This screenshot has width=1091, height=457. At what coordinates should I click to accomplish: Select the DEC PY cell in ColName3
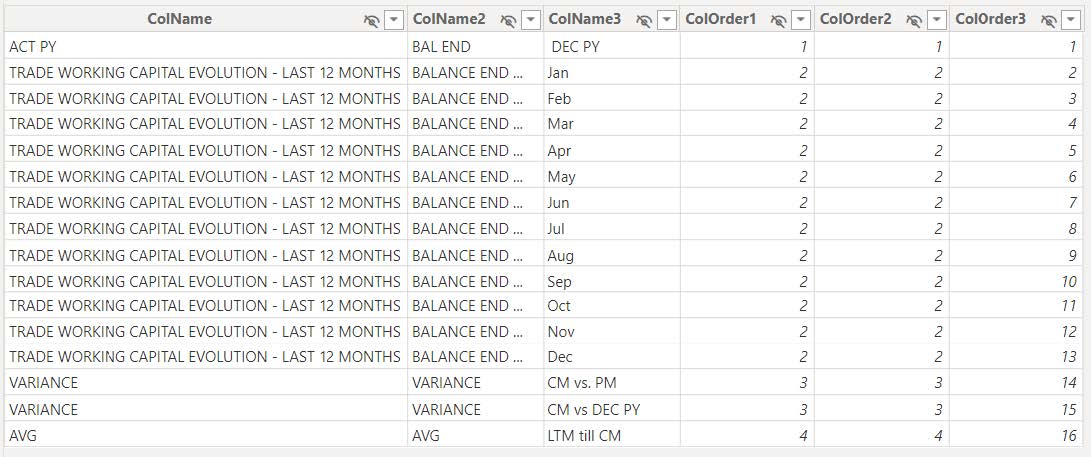[x=577, y=46]
